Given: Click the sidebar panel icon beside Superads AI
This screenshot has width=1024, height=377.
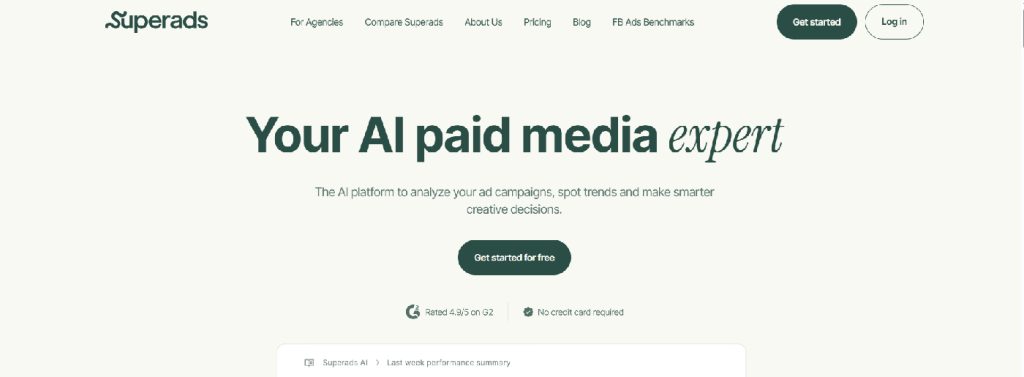Looking at the screenshot, I should tap(310, 363).
